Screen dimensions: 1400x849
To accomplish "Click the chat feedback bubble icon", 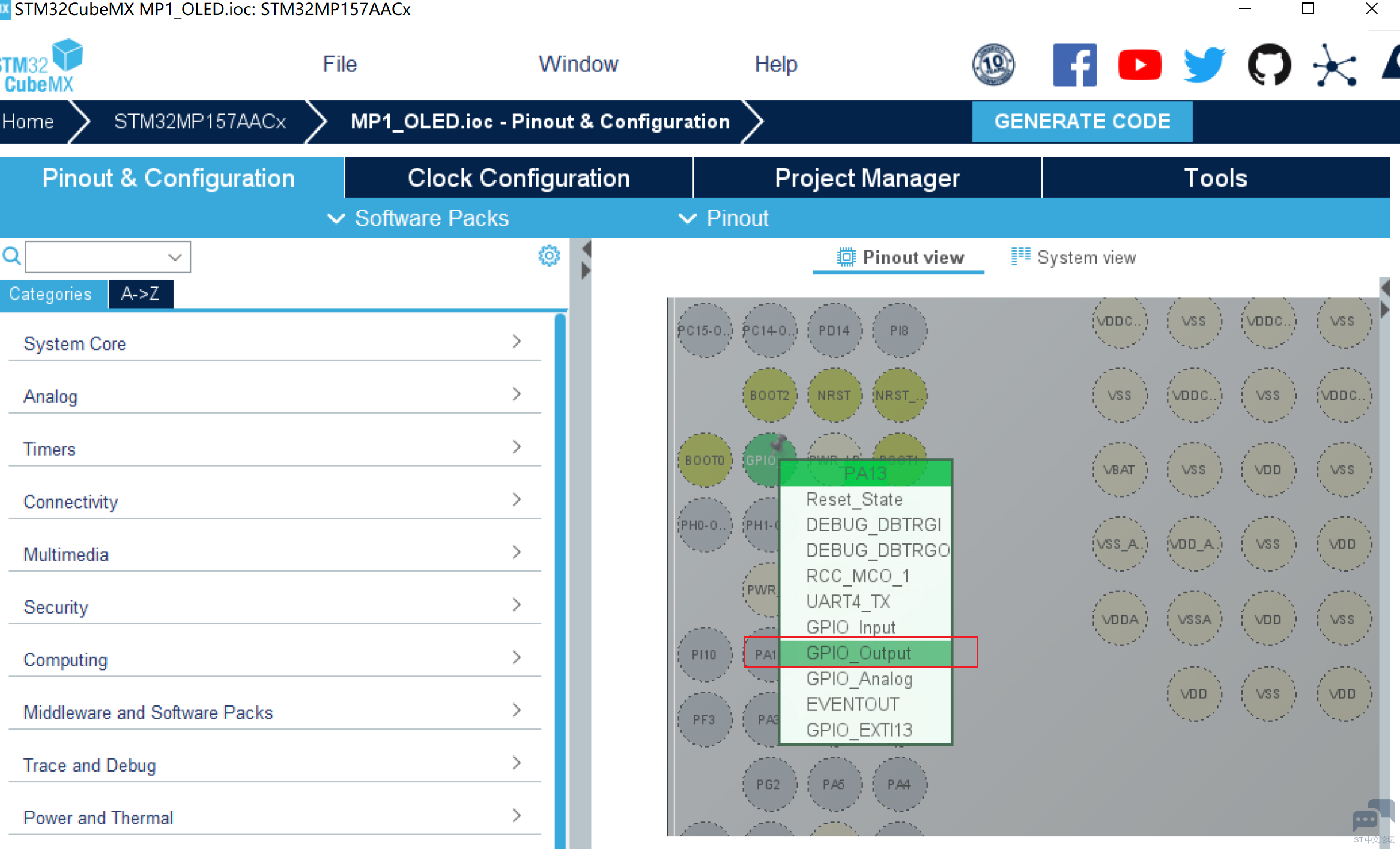I will point(1373,815).
